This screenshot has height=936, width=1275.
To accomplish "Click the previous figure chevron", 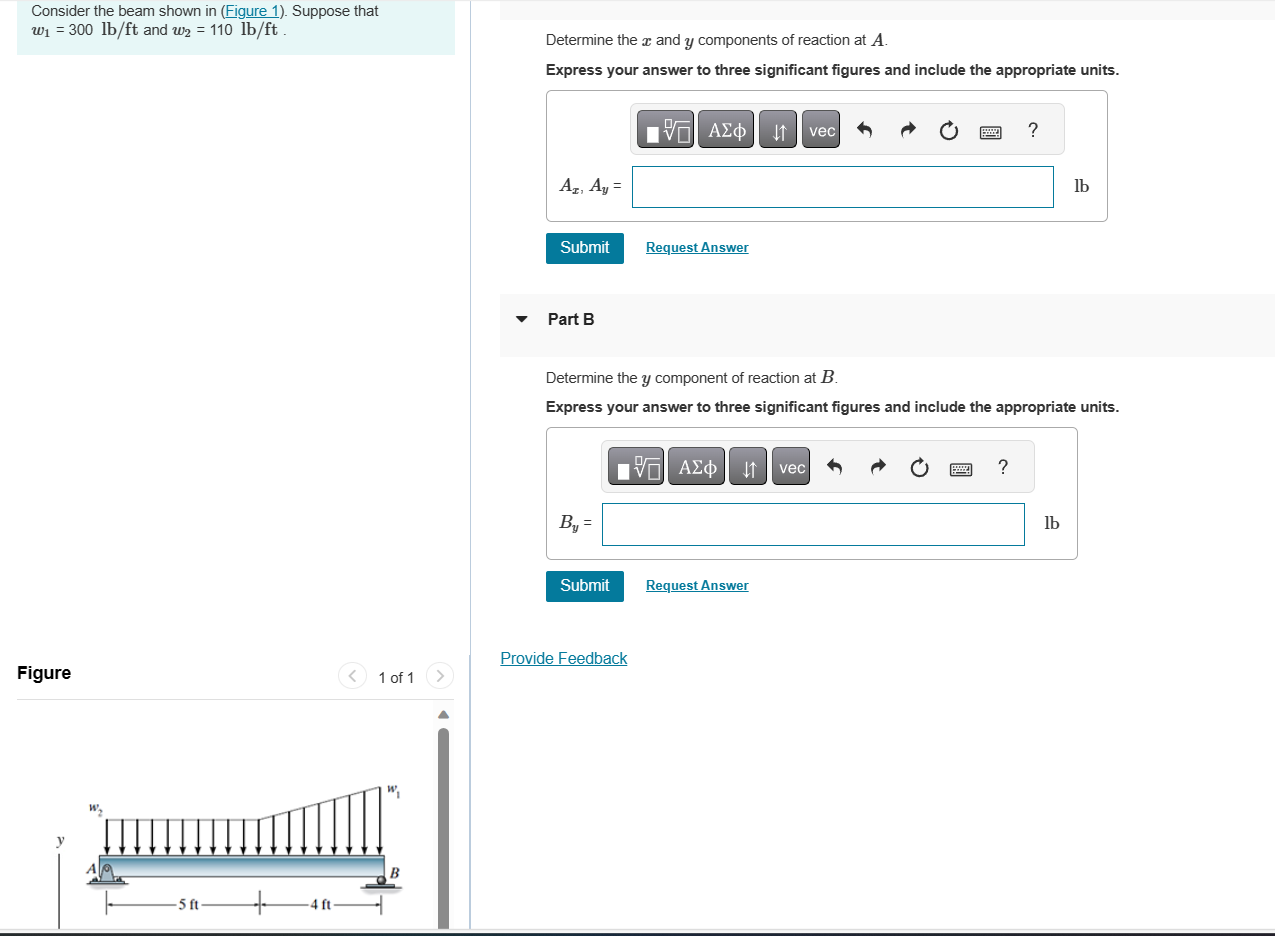I will pos(352,676).
